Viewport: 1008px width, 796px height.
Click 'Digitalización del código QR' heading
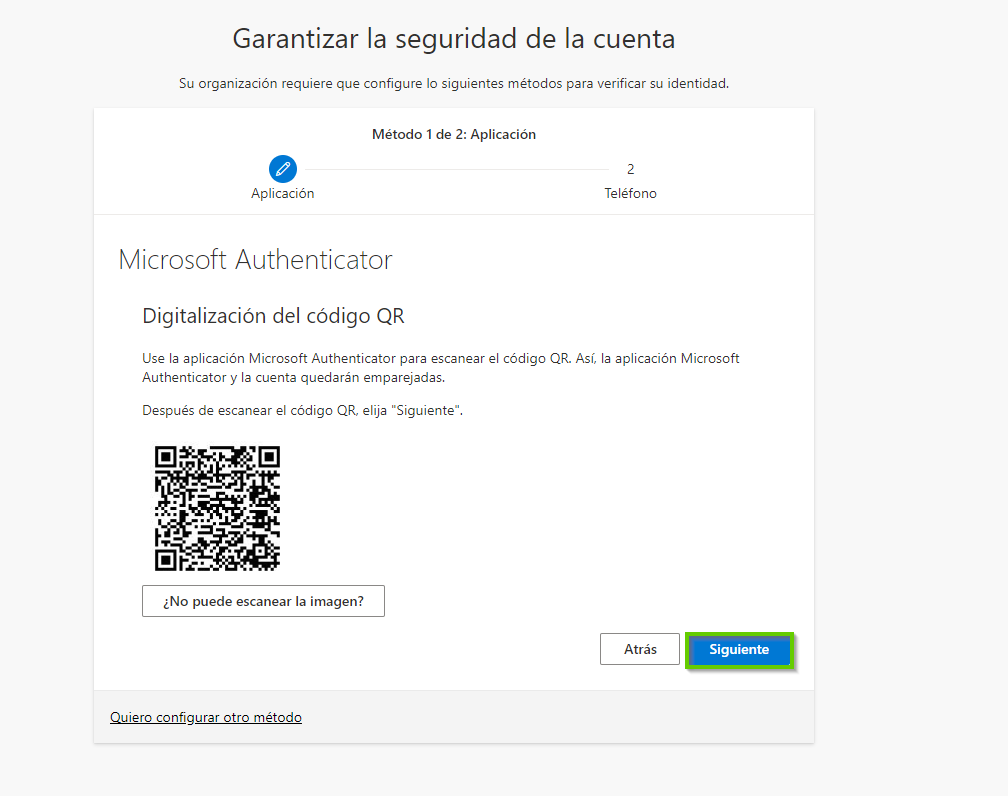(273, 316)
